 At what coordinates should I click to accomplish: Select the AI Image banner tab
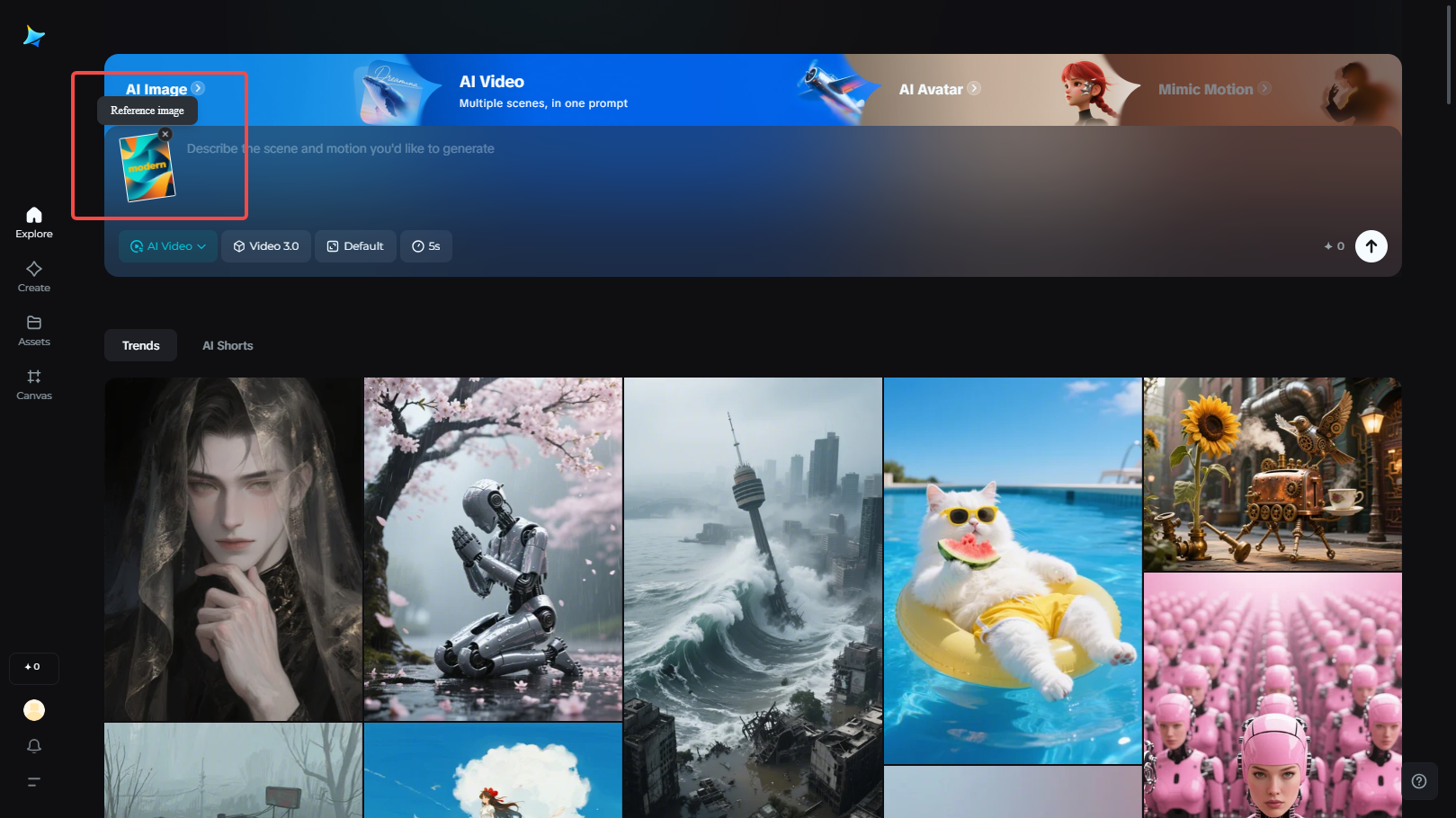tap(156, 89)
